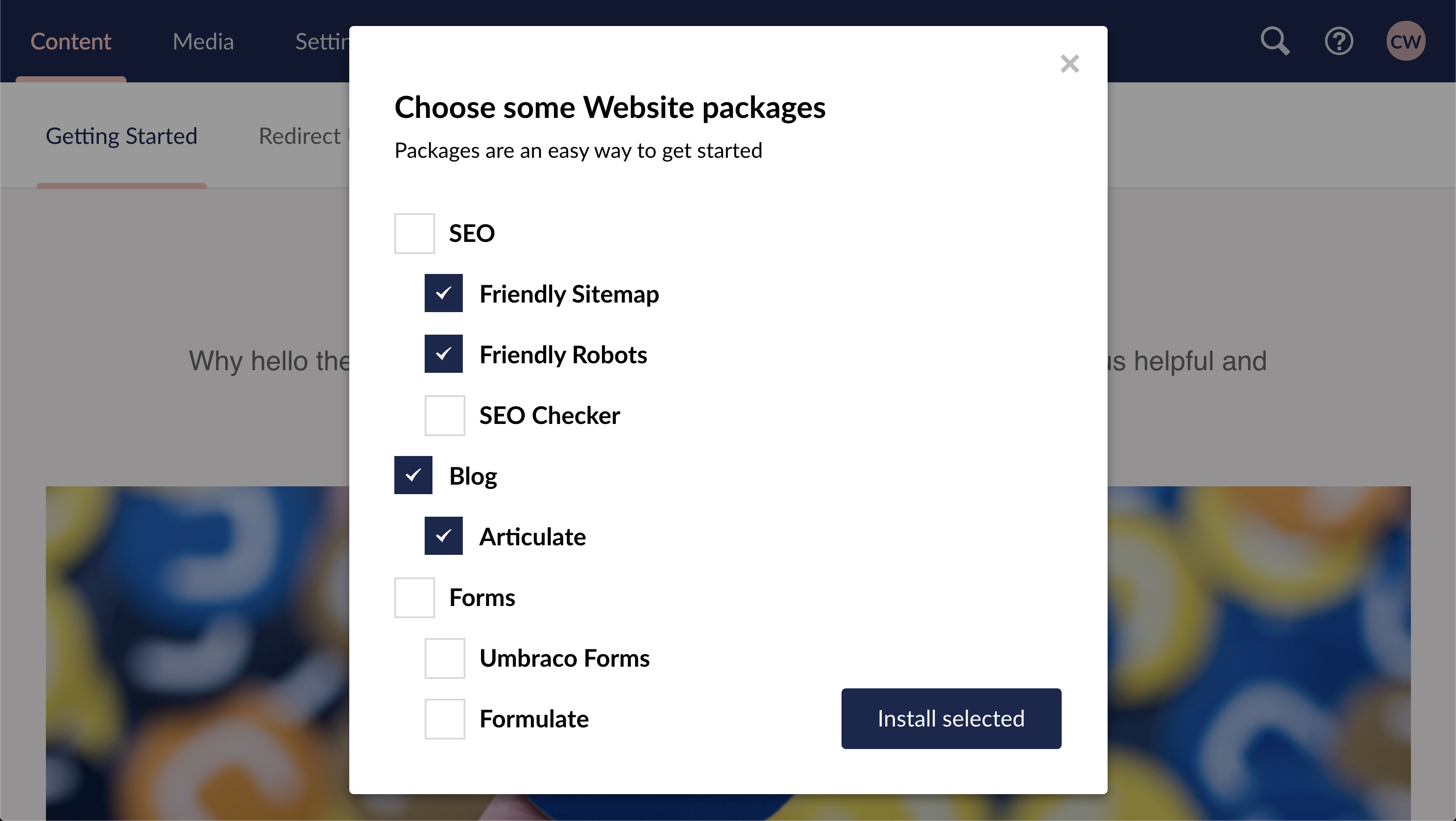1456x821 pixels.
Task: Click the Install selected button
Action: point(951,718)
